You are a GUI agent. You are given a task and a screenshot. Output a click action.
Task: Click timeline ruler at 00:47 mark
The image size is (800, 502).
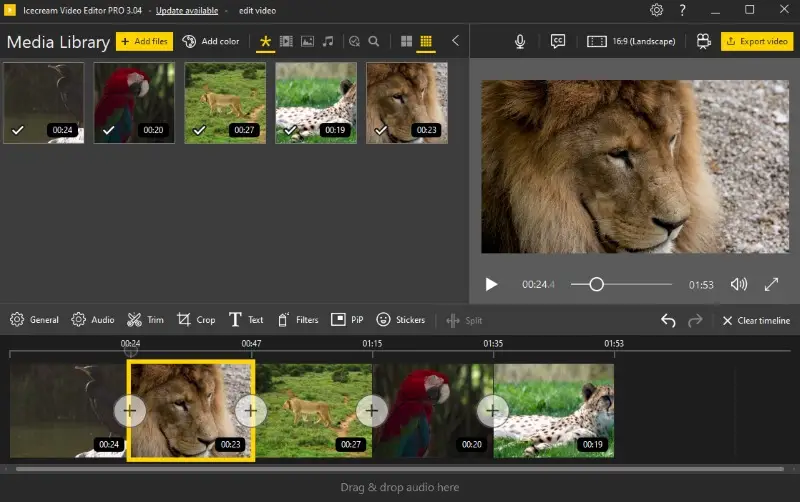pyautogui.click(x=251, y=344)
